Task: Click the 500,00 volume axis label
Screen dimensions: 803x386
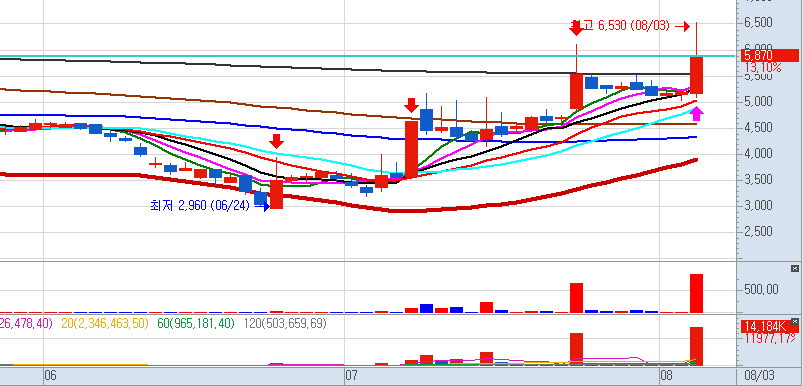Action: tap(761, 290)
